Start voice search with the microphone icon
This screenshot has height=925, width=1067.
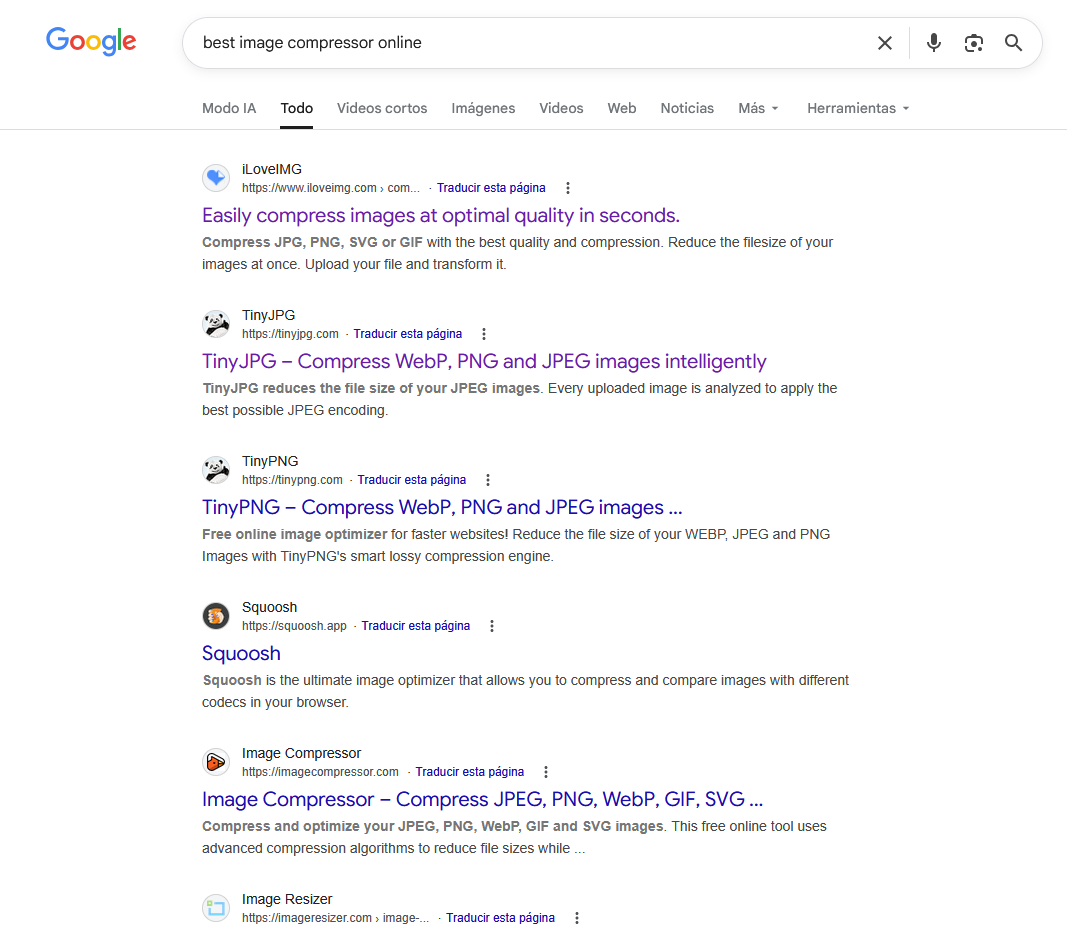[934, 43]
